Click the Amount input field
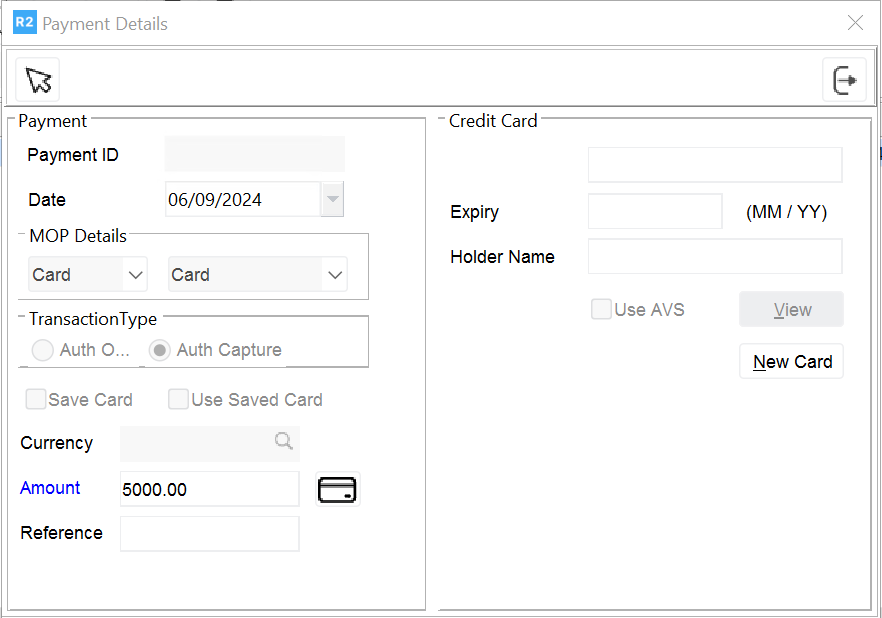The image size is (882, 618). coord(209,489)
